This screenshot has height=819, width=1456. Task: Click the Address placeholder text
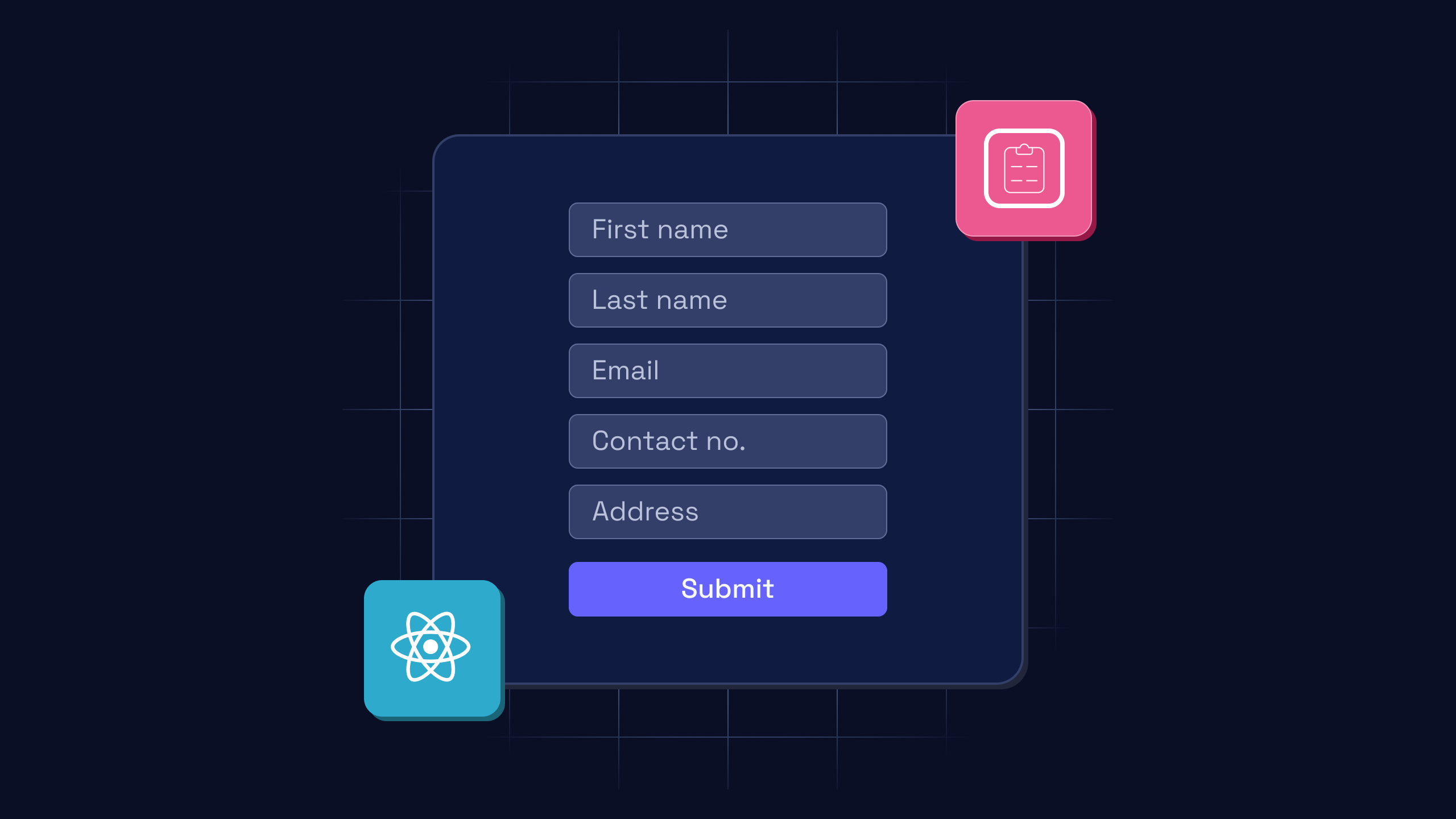coord(645,511)
